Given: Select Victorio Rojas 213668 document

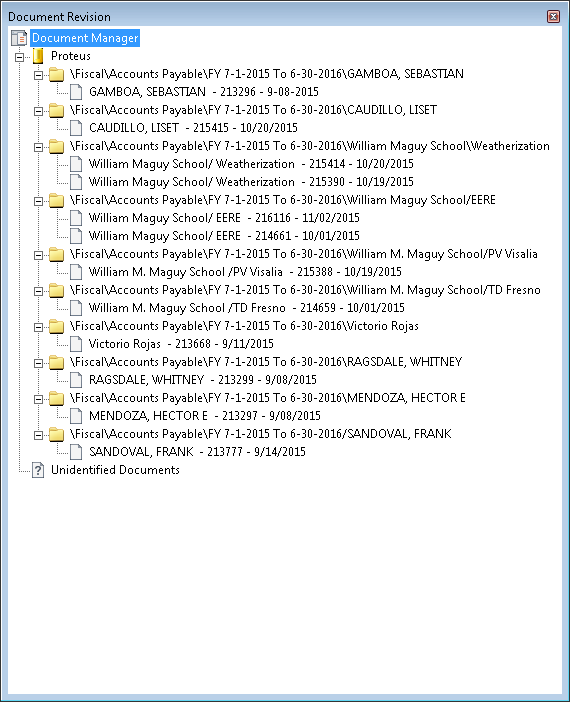Looking at the screenshot, I should 181,344.
